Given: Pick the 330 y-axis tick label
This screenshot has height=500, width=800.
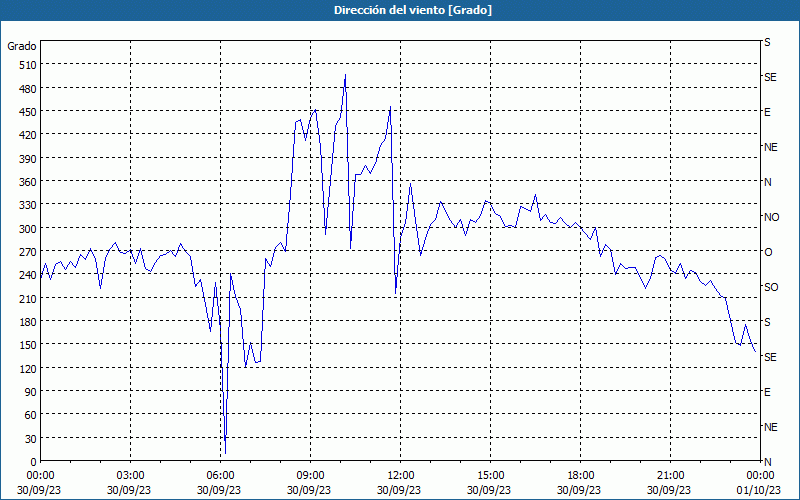Looking at the screenshot, I should [x=28, y=205].
